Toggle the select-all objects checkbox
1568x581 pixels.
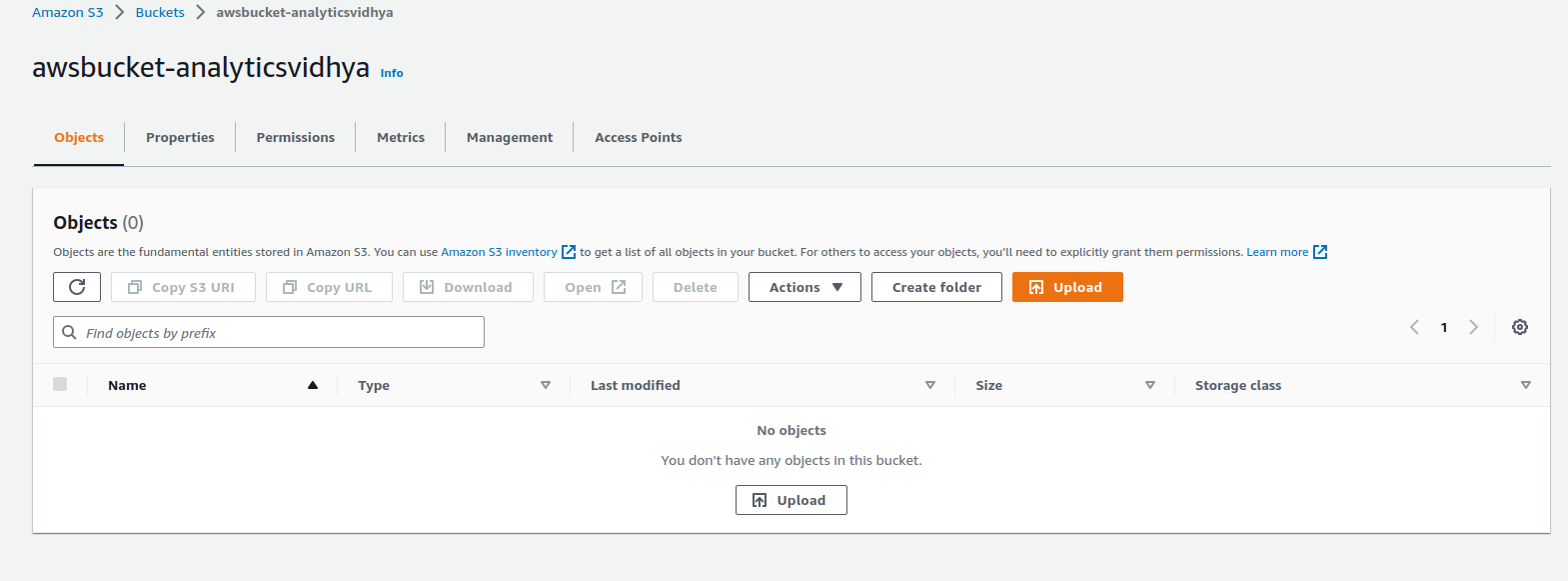pyautogui.click(x=60, y=384)
